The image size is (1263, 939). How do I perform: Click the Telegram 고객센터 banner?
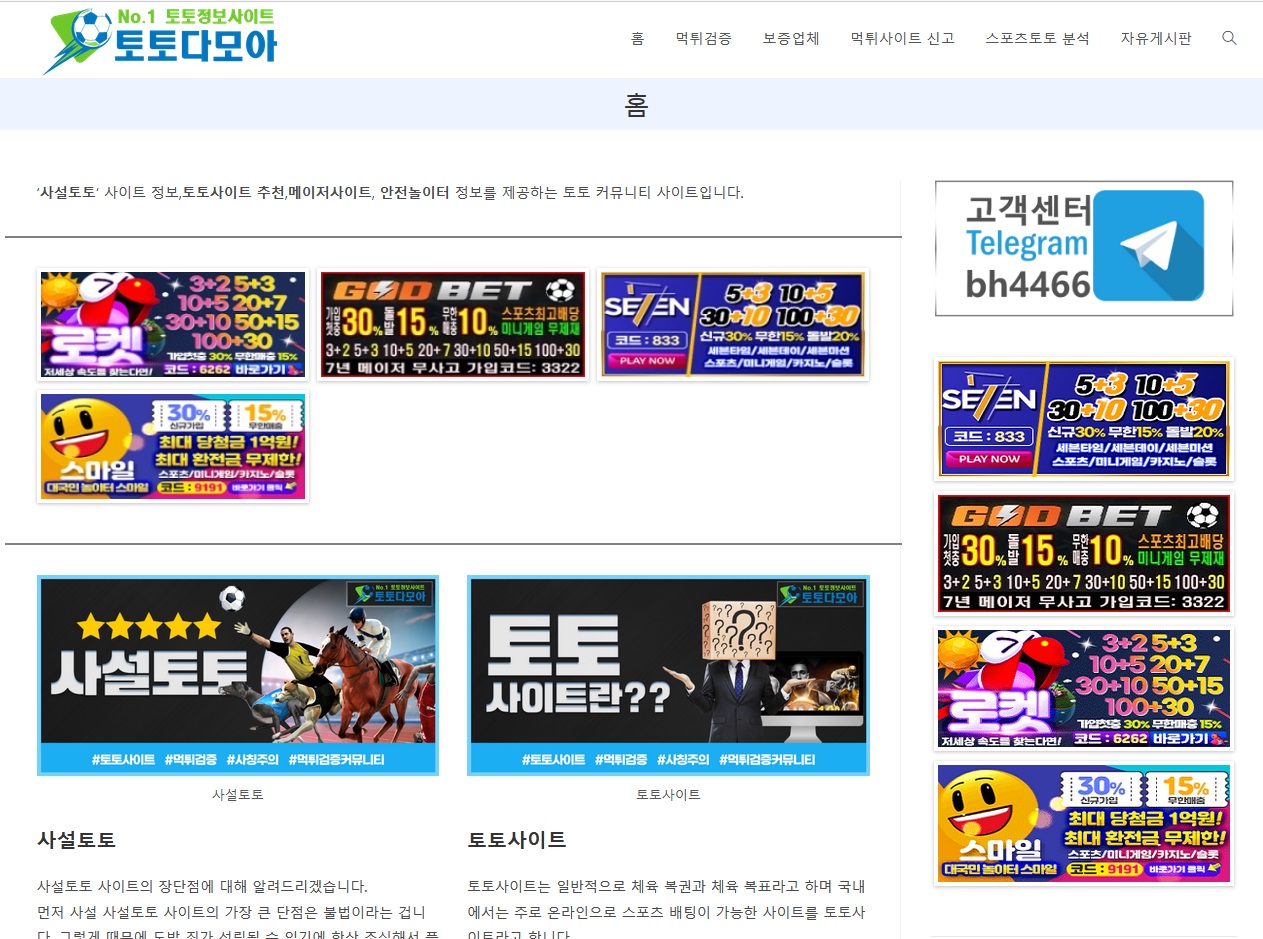[x=1084, y=248]
